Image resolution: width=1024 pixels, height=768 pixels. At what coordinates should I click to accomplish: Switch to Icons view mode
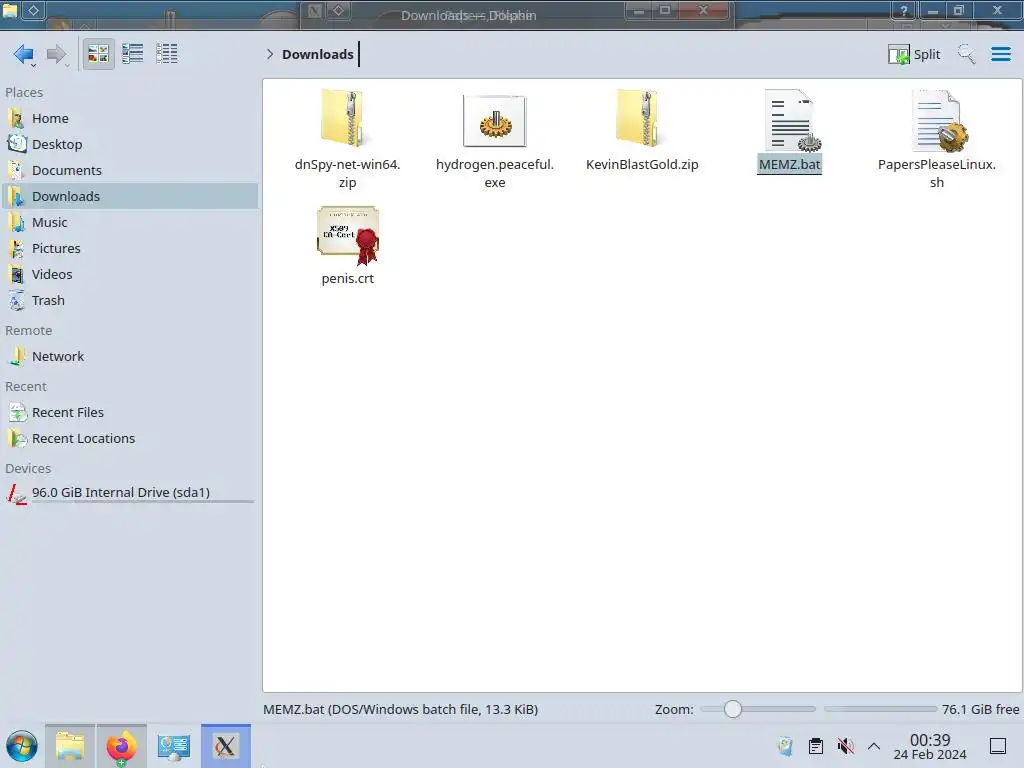coord(98,54)
